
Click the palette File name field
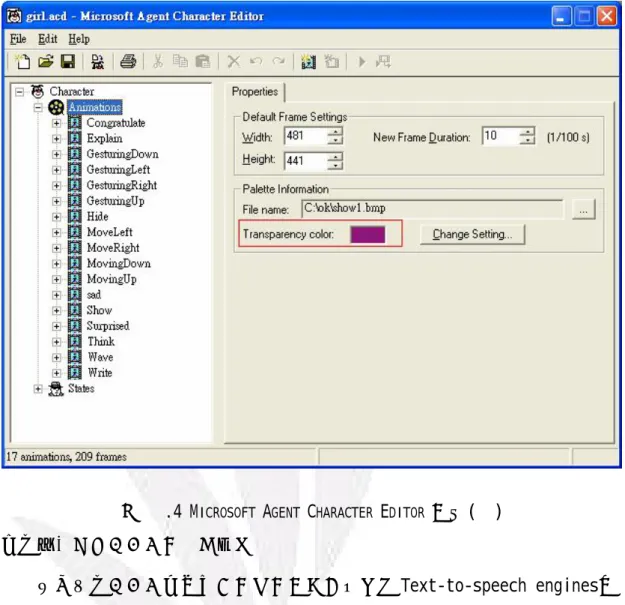click(x=433, y=209)
